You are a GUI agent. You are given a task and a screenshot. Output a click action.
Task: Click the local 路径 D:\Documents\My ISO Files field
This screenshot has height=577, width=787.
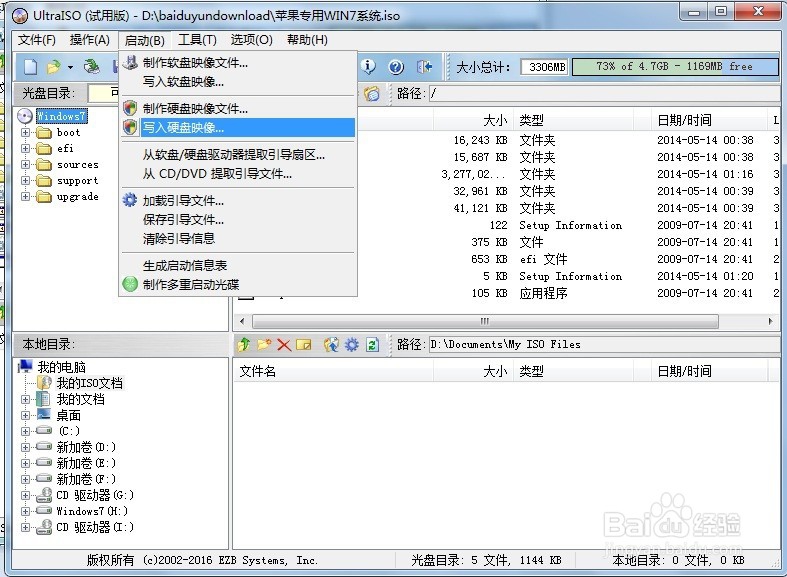pyautogui.click(x=604, y=344)
